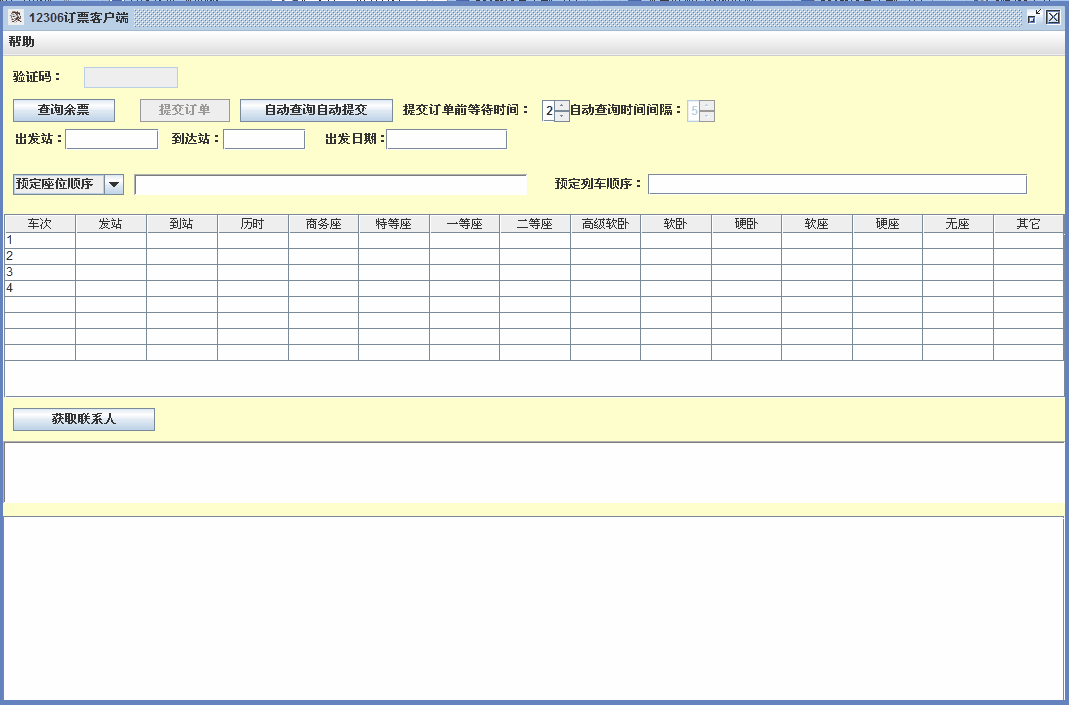
Task: Focus the 出发站 text field
Action: point(112,139)
